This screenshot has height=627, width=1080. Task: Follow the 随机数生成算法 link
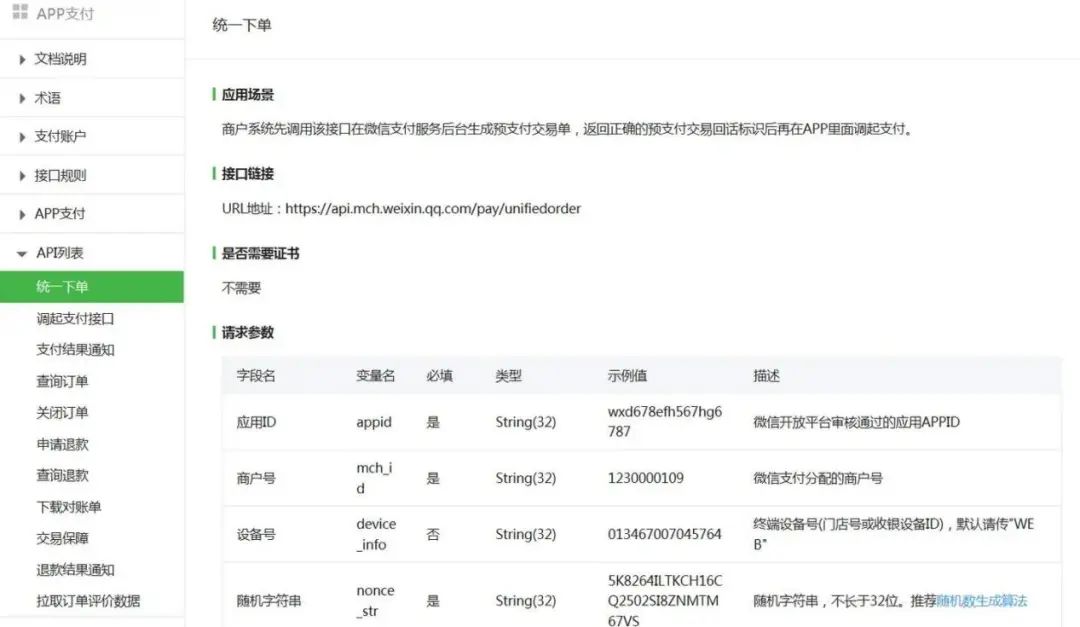pyautogui.click(x=981, y=601)
